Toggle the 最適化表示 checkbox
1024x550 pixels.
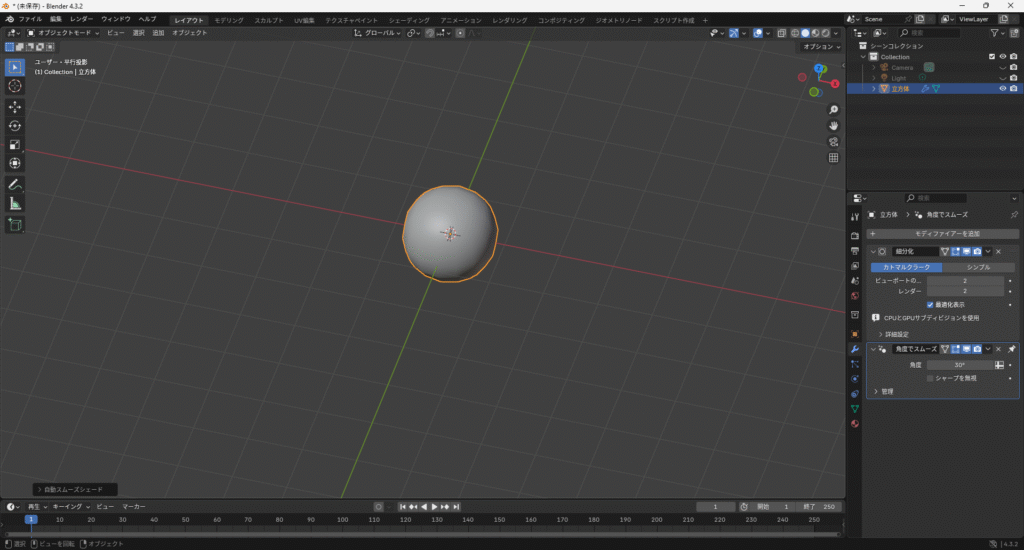(930, 304)
